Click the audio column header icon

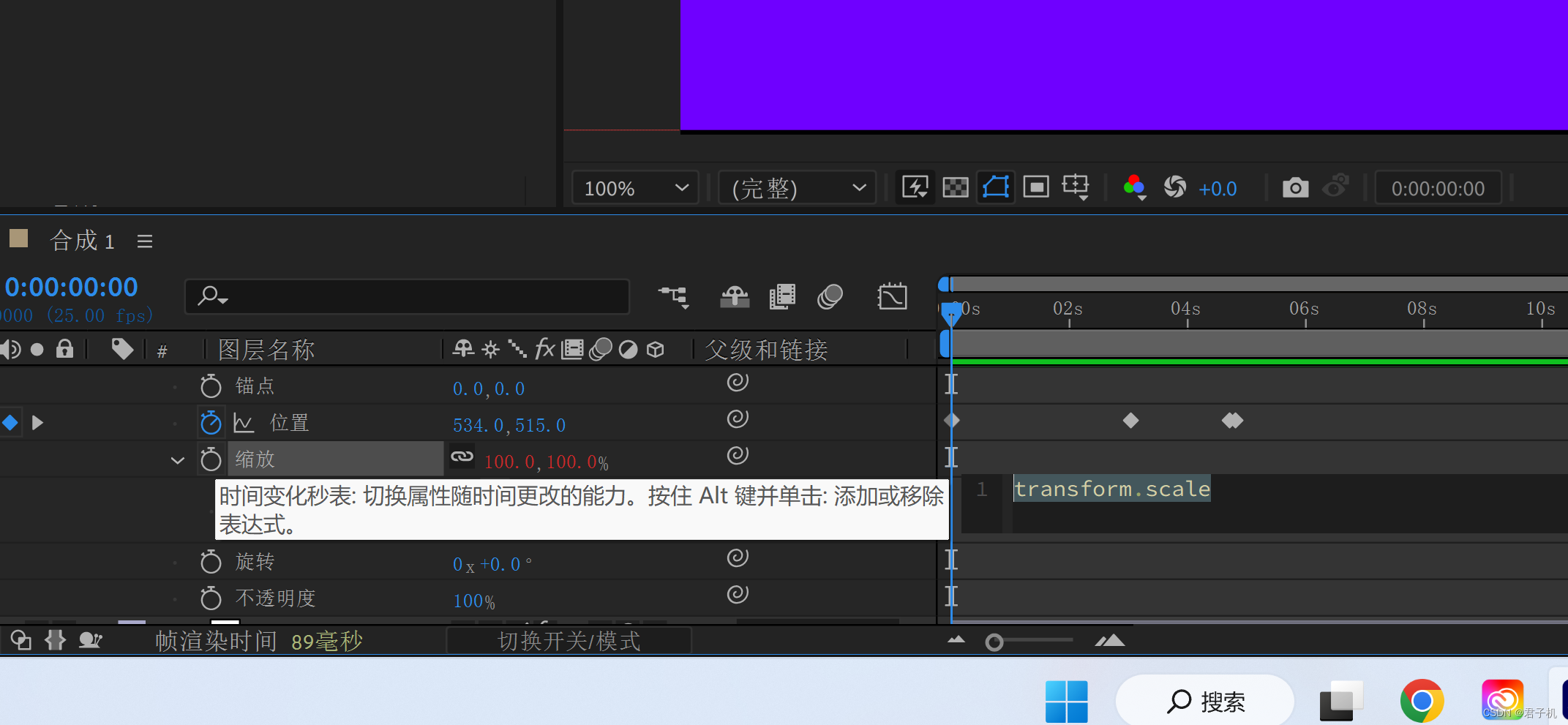[10, 350]
